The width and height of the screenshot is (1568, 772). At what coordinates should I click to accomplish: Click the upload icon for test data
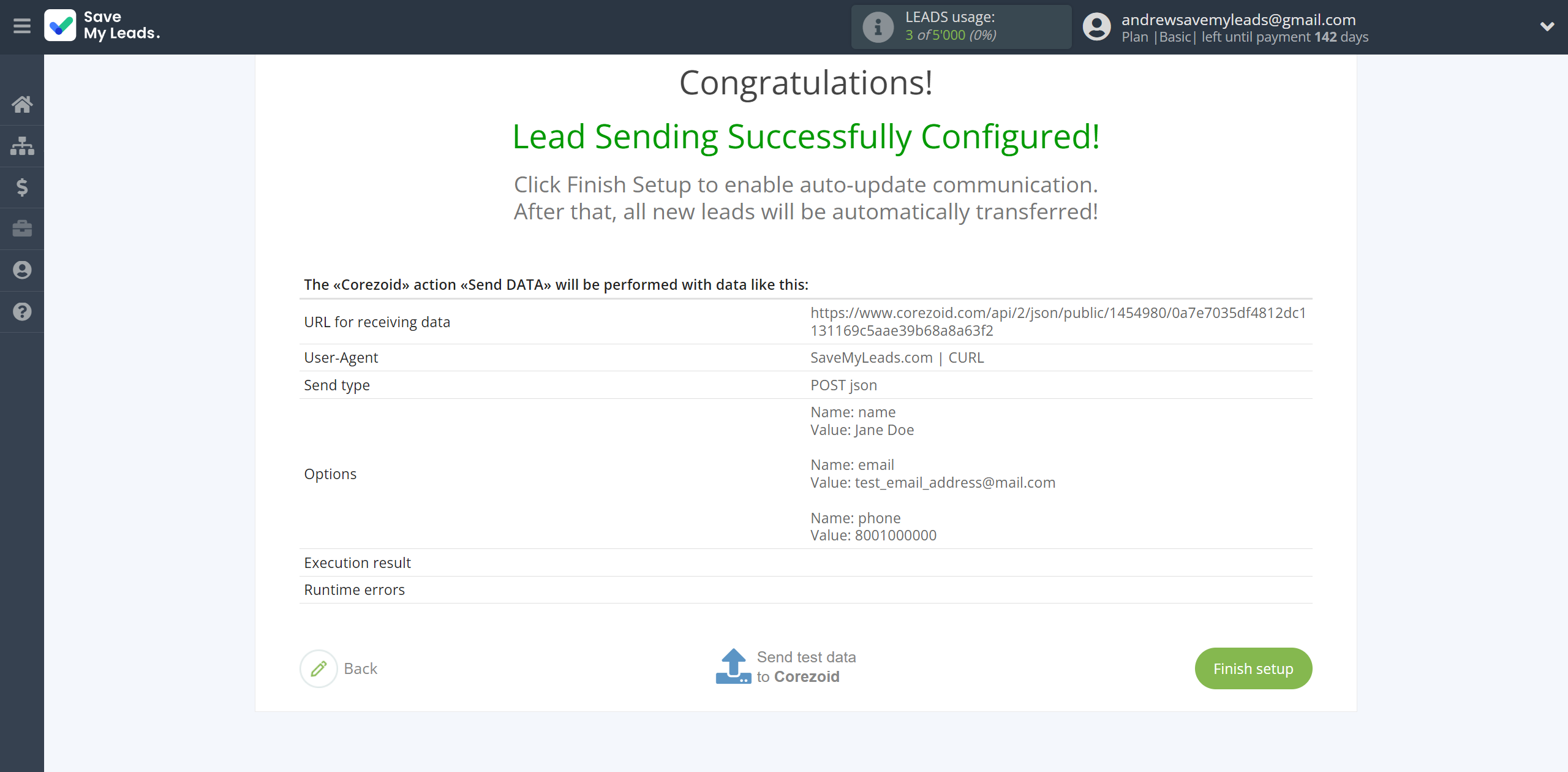click(x=733, y=666)
